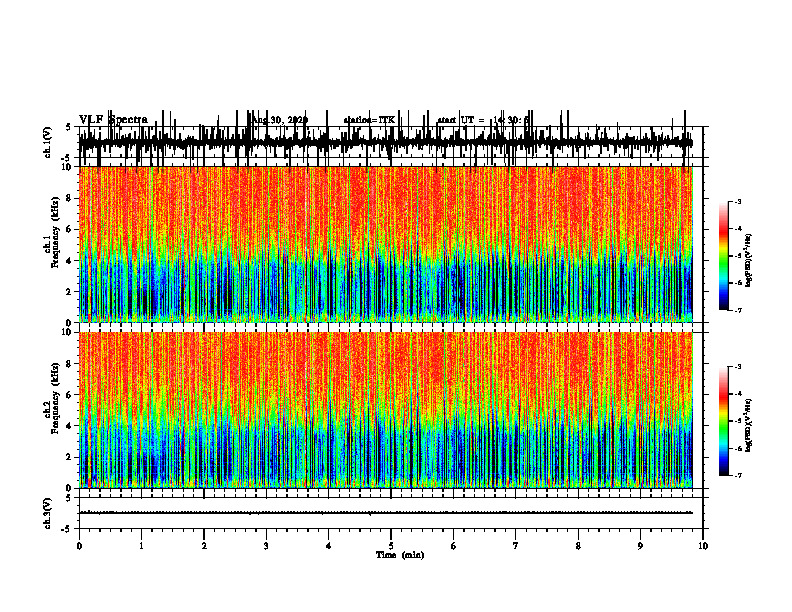792x612 pixels.
Task: Click the "-7" label on ch.2 colorbar
Action: point(738,476)
